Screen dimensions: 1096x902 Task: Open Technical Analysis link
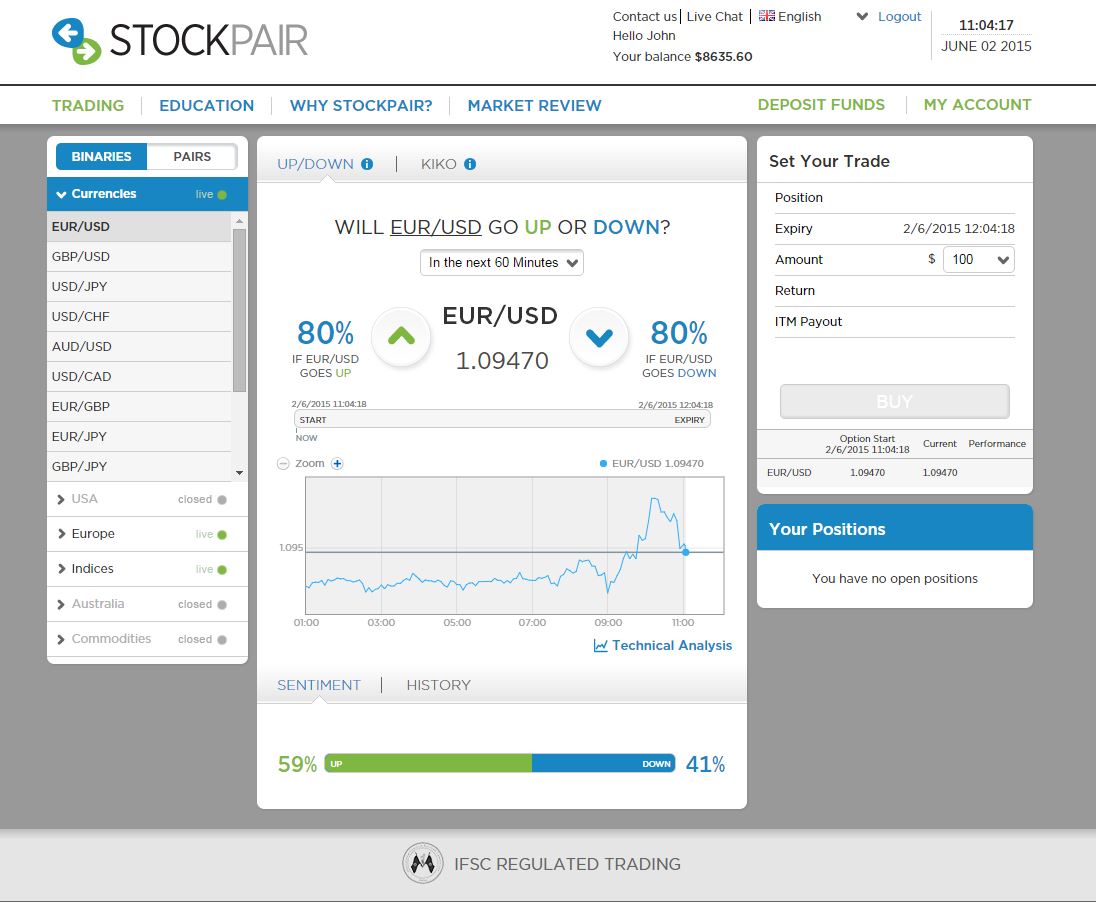pyautogui.click(x=663, y=645)
